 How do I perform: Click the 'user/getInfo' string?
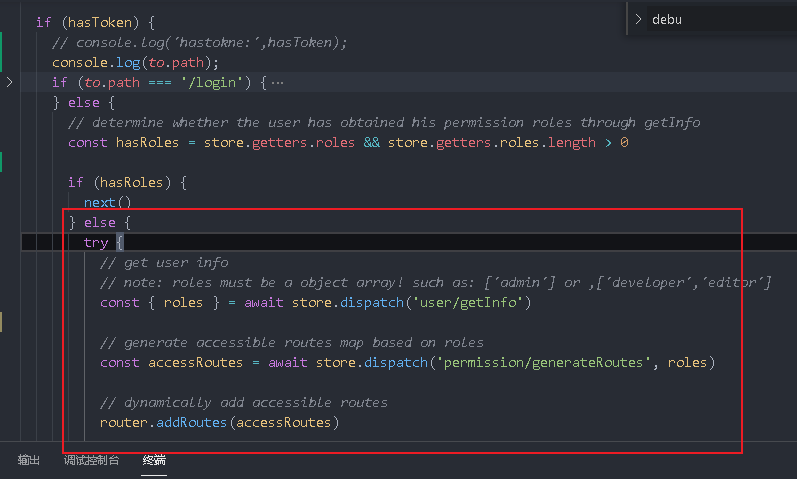468,303
